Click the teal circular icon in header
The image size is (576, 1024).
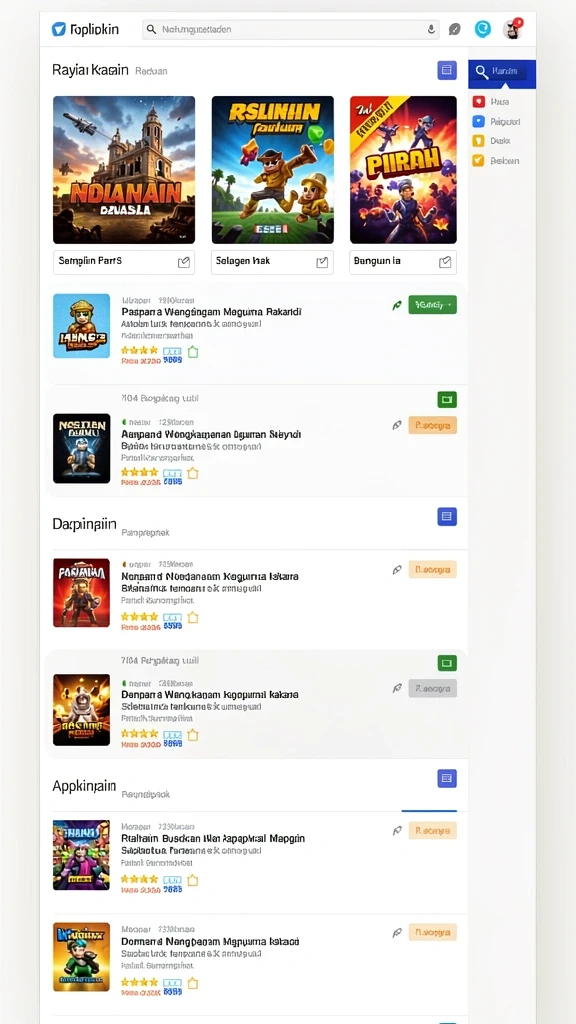[x=483, y=29]
